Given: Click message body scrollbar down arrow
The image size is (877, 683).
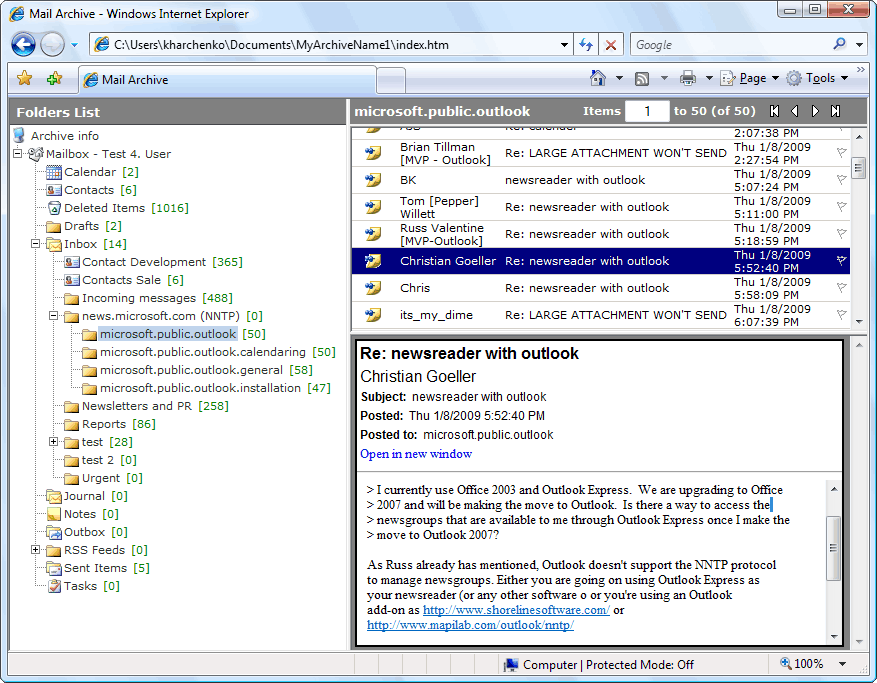Looking at the screenshot, I should click(x=834, y=636).
